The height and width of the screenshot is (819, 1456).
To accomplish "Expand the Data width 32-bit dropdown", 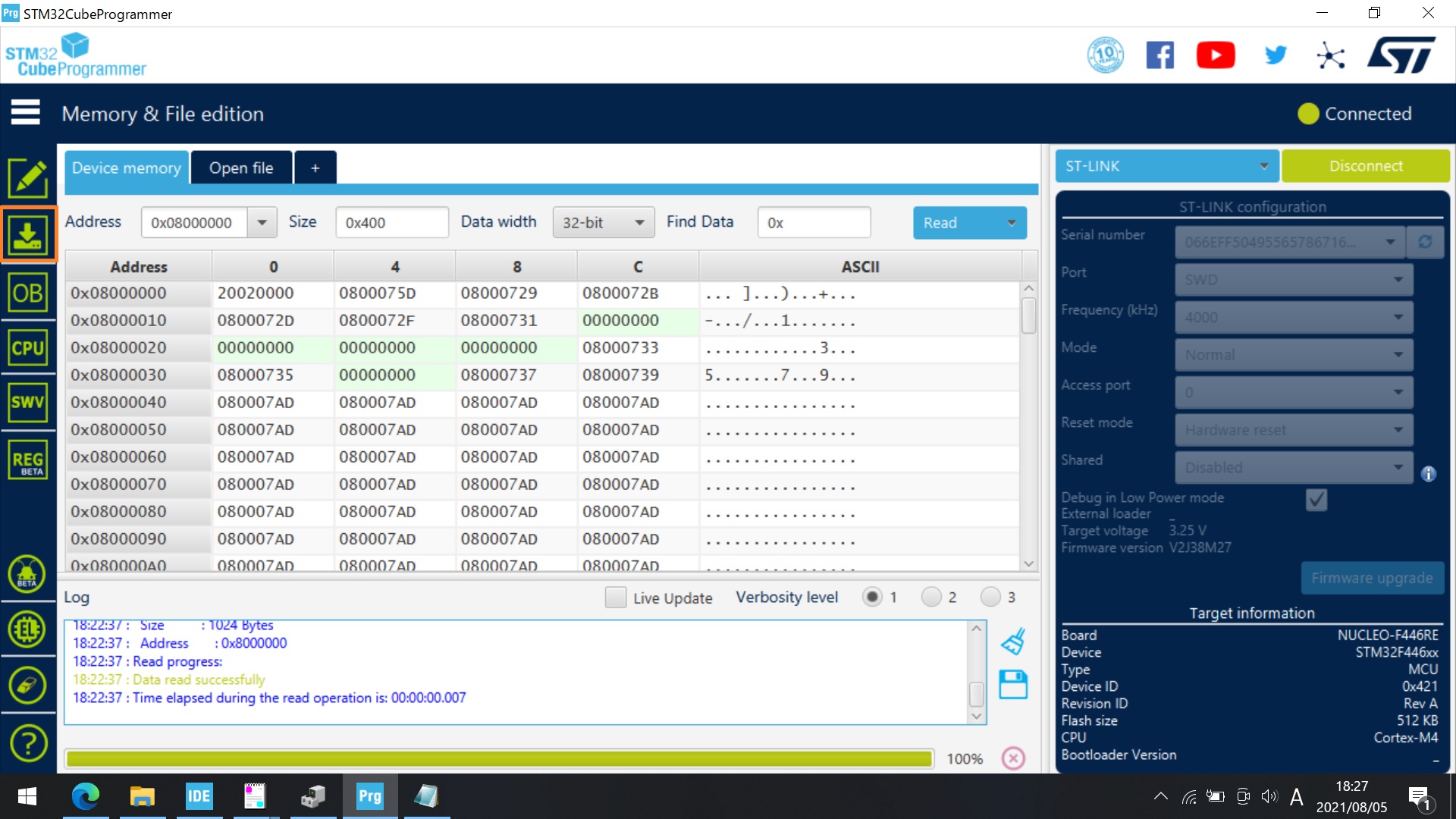I will pos(640,222).
